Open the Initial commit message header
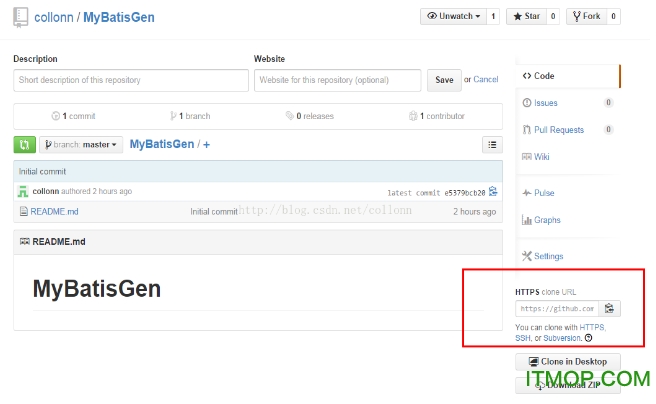Image resolution: width=656 pixels, height=404 pixels. click(42, 171)
